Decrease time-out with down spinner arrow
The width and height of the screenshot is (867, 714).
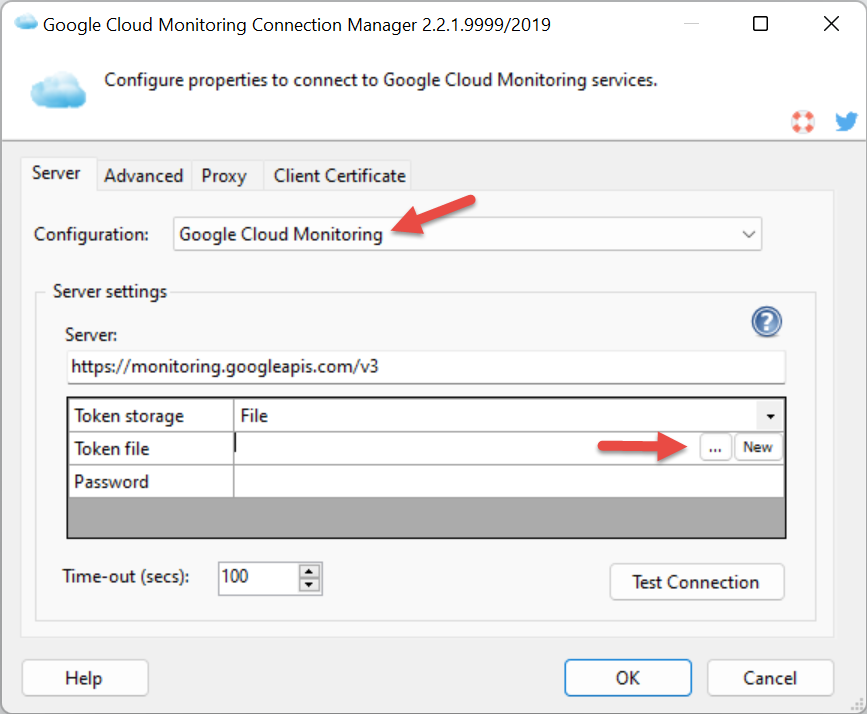click(x=309, y=585)
